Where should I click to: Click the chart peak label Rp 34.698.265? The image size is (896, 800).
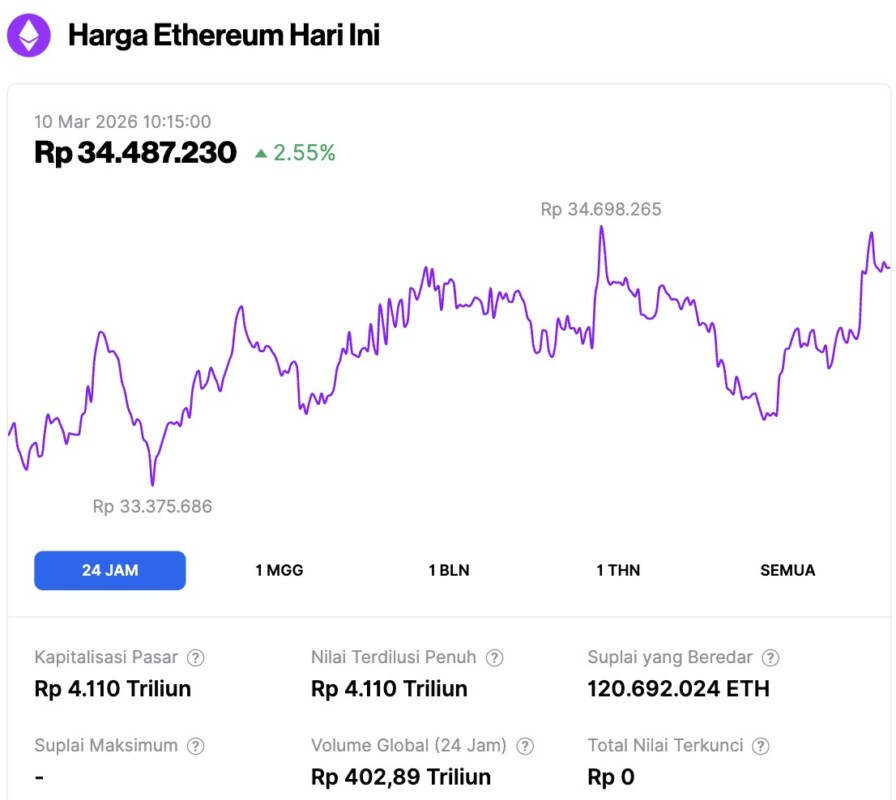pos(601,210)
